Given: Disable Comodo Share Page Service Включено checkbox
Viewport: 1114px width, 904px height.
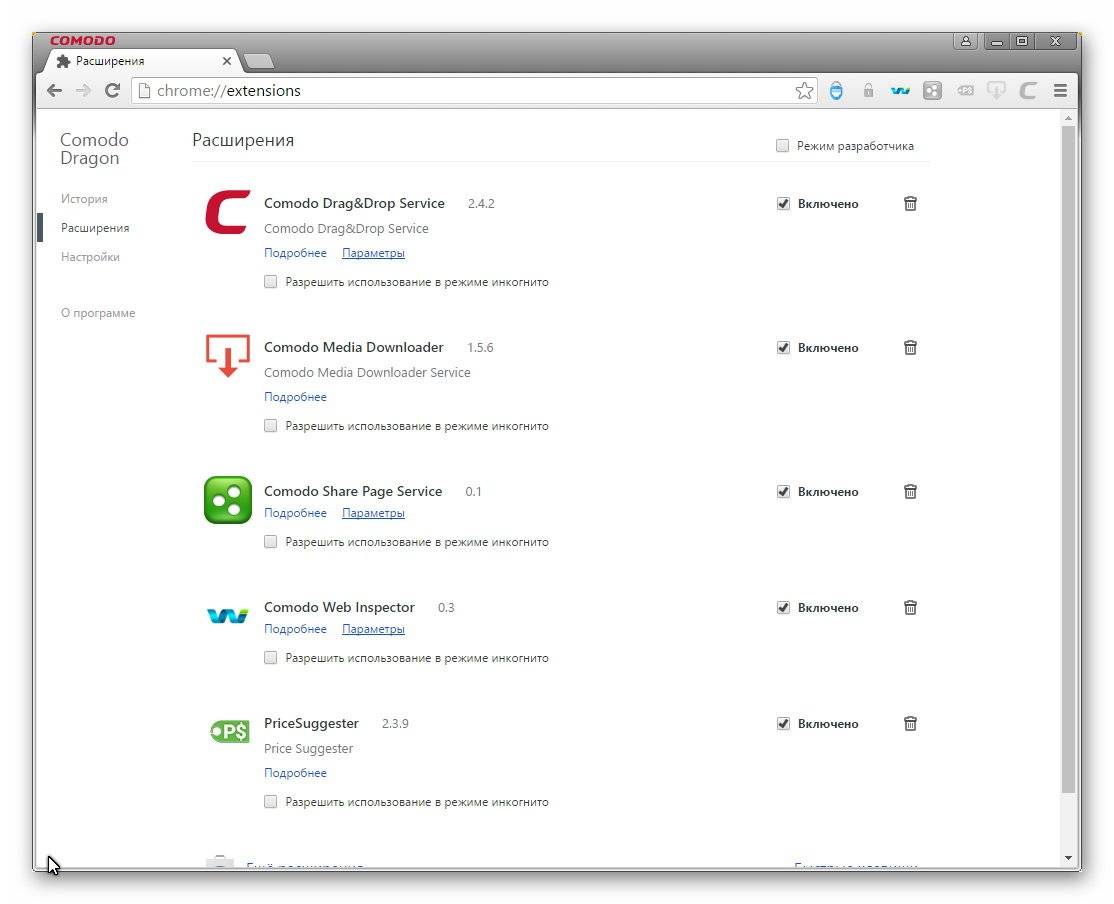Looking at the screenshot, I should (783, 492).
